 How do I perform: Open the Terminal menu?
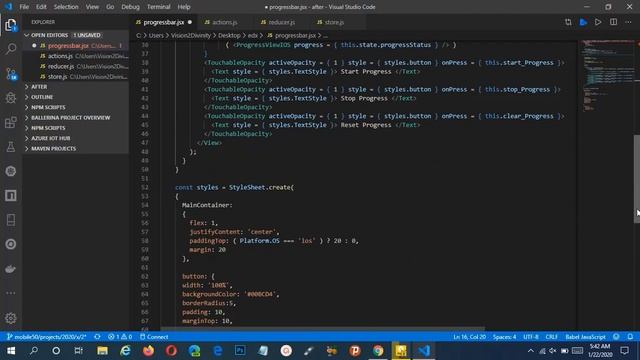pyautogui.click(x=158, y=7)
